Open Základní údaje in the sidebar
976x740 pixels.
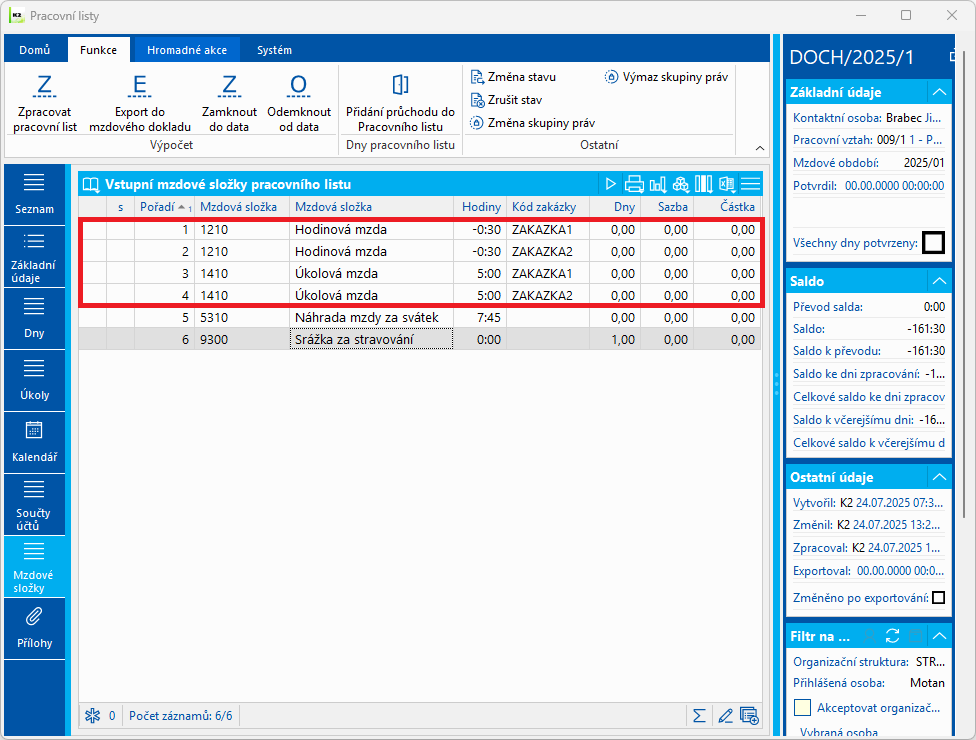pyautogui.click(x=34, y=257)
